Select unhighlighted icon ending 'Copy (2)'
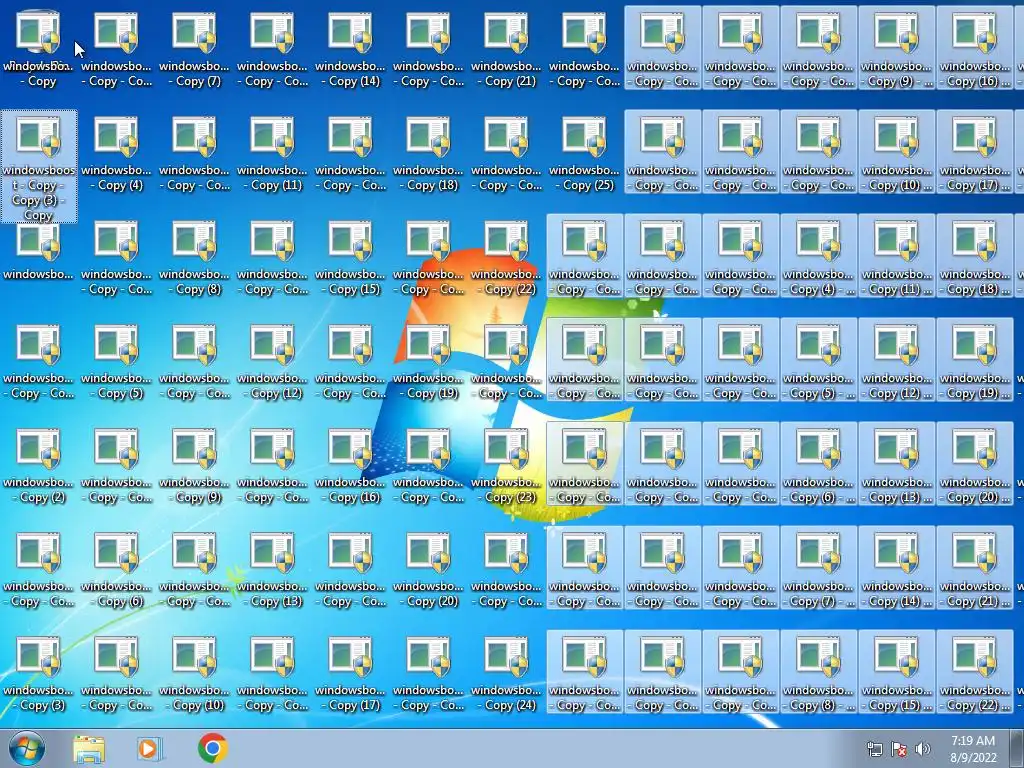1024x768 pixels. pyautogui.click(x=39, y=466)
